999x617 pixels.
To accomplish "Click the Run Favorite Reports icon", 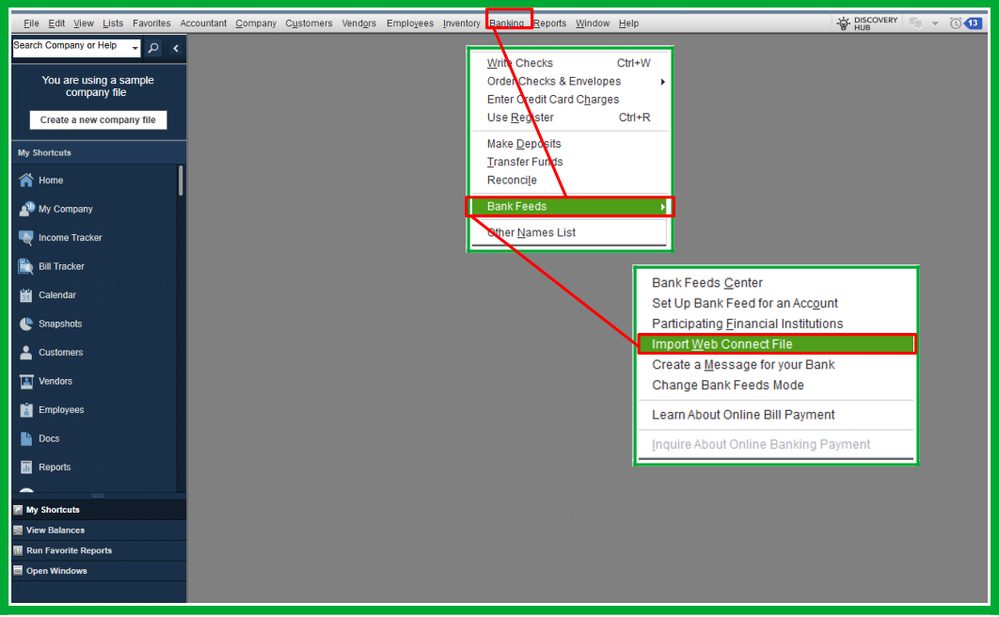I will coord(18,551).
